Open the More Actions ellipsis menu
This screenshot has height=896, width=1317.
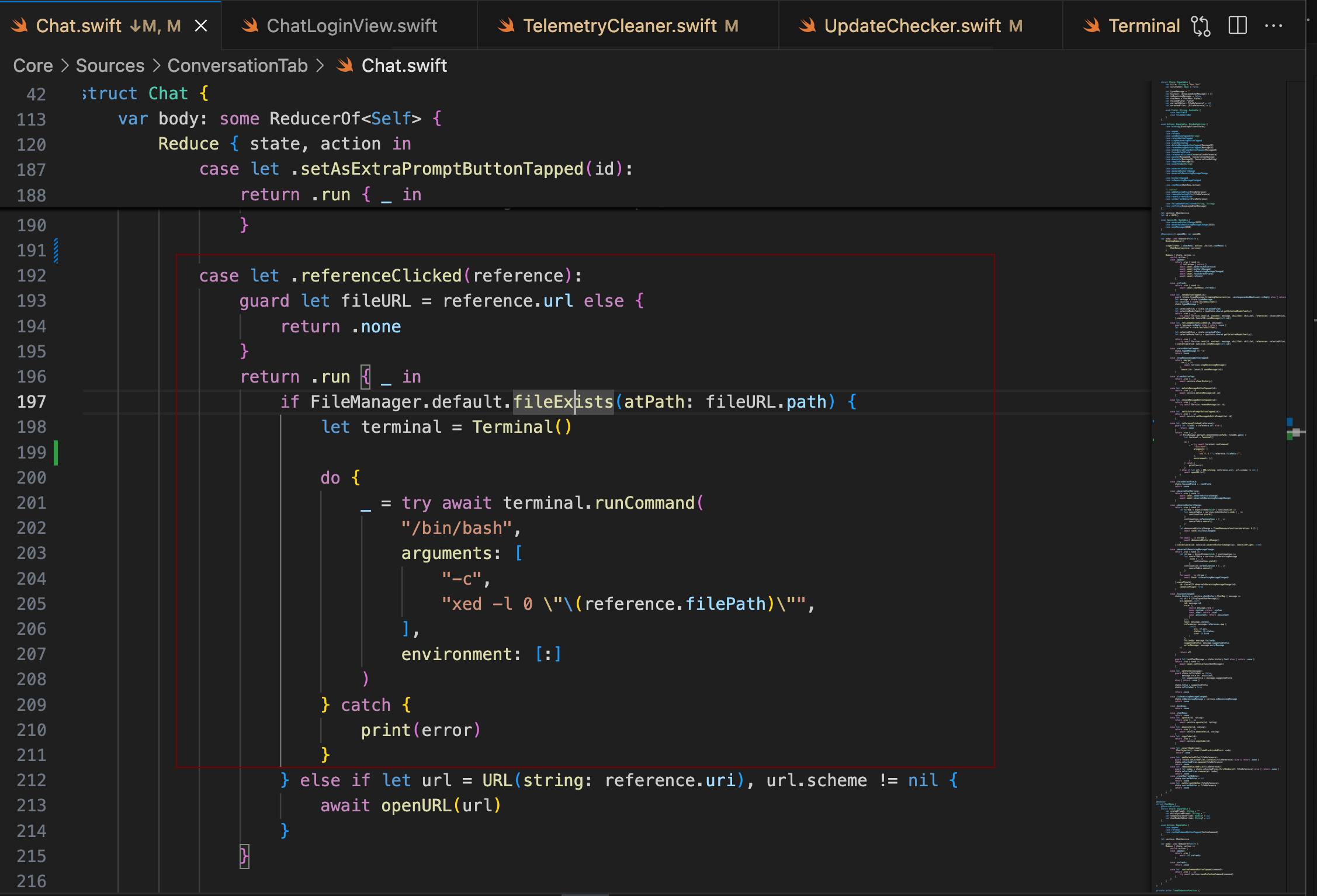tap(1273, 26)
